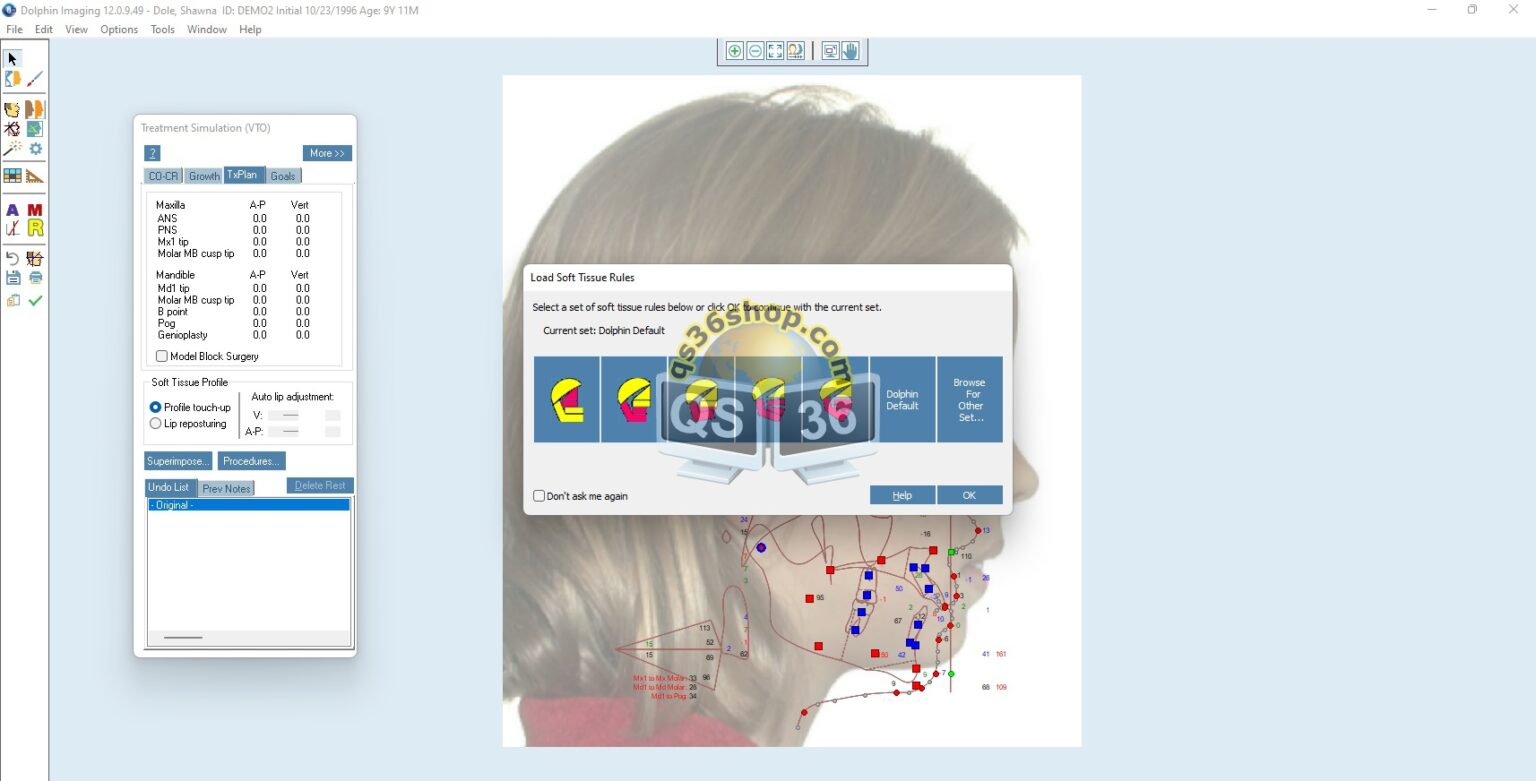
Task: Click the fit-to-screen arrows icon
Action: [775, 51]
